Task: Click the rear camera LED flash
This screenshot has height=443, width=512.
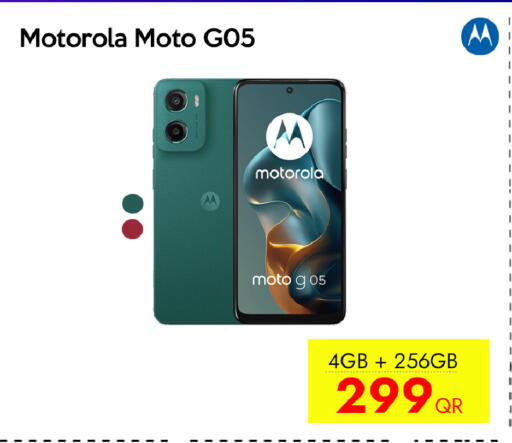Action: click(x=196, y=101)
